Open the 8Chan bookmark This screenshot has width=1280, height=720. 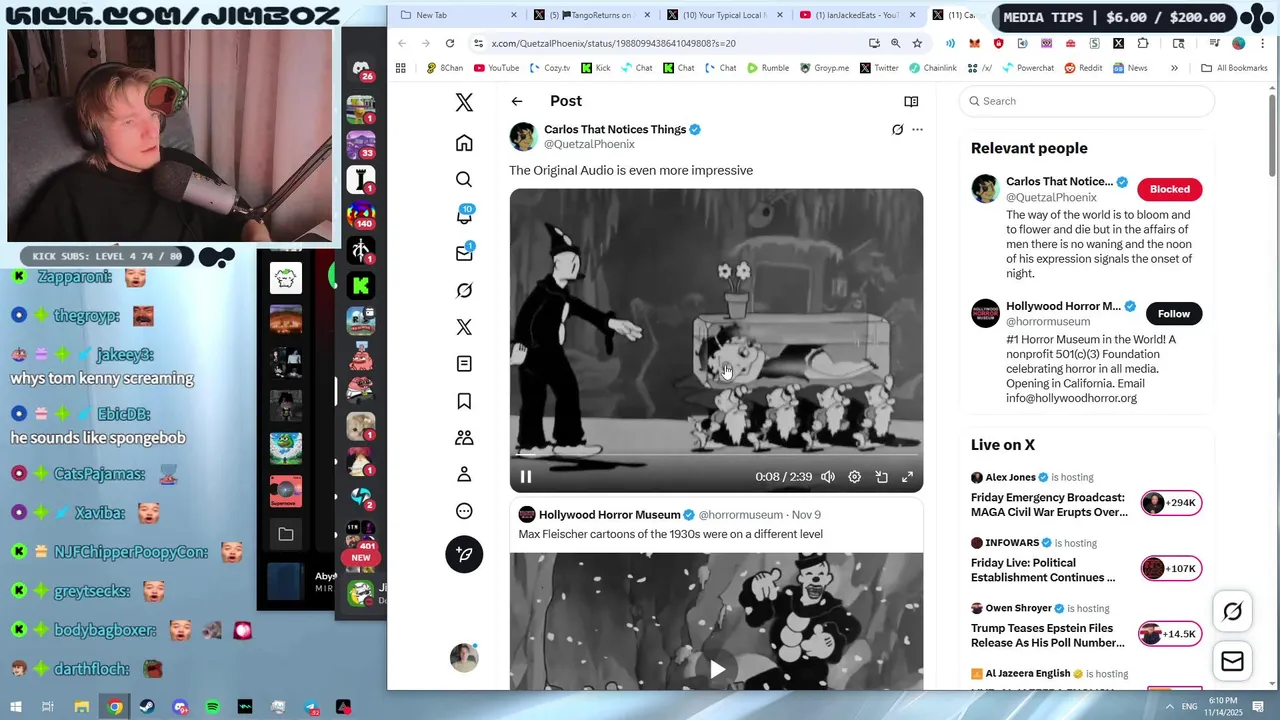click(445, 68)
